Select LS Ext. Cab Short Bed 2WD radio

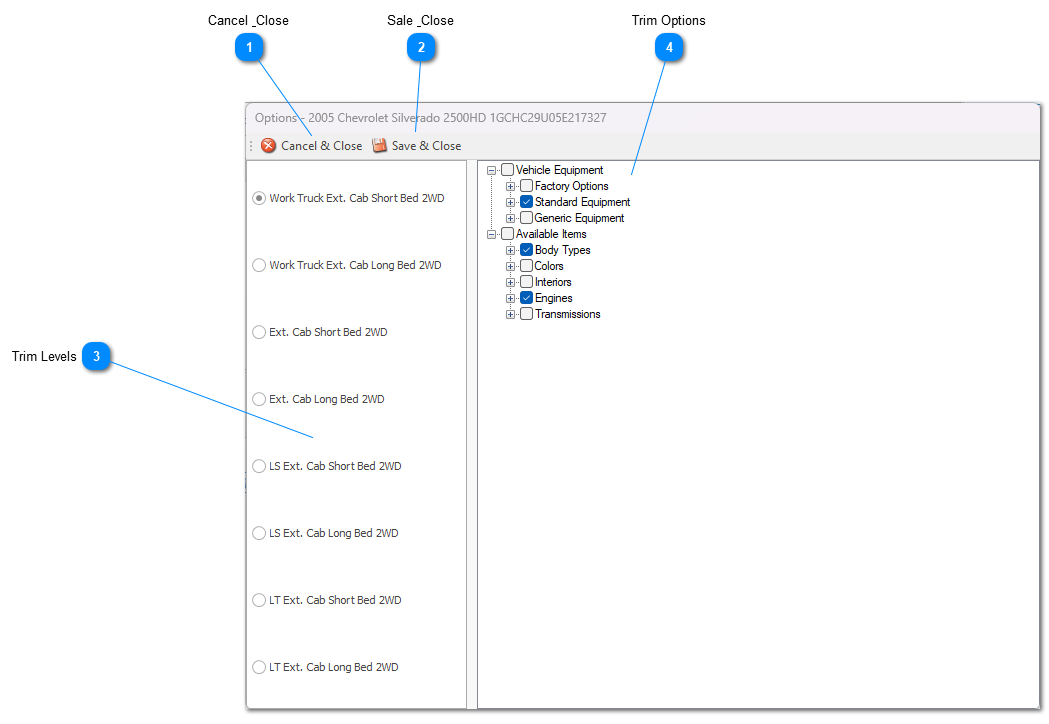[x=259, y=466]
